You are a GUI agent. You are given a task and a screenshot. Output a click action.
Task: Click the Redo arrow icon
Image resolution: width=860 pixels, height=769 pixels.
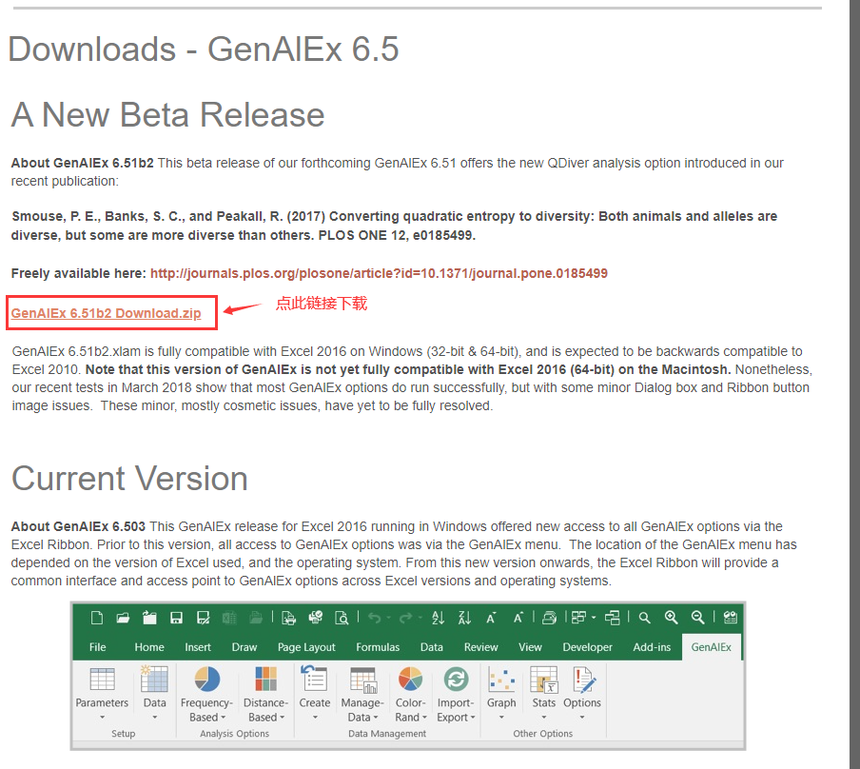pos(406,618)
